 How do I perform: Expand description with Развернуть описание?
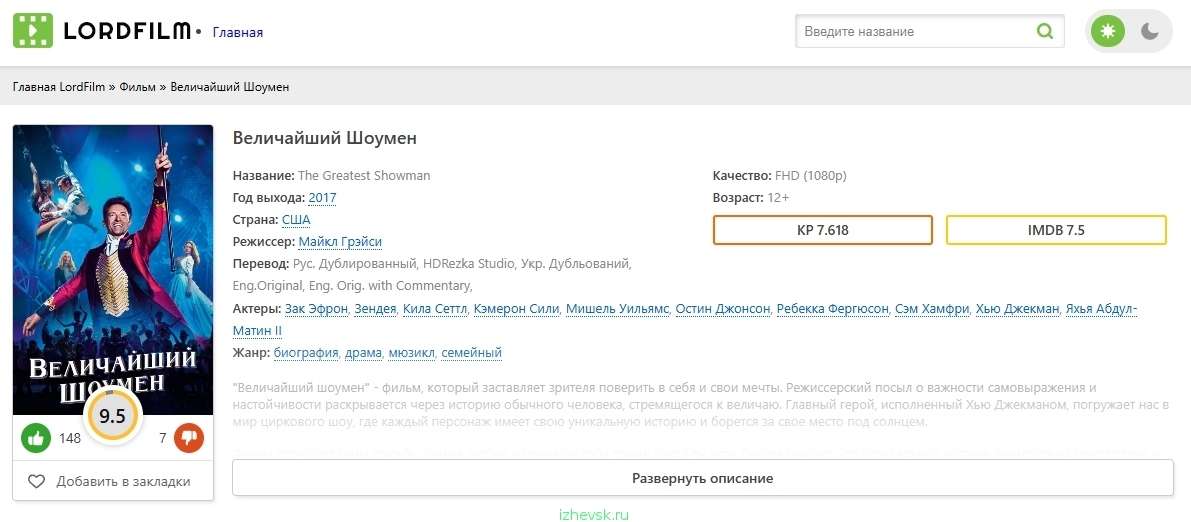coord(703,479)
